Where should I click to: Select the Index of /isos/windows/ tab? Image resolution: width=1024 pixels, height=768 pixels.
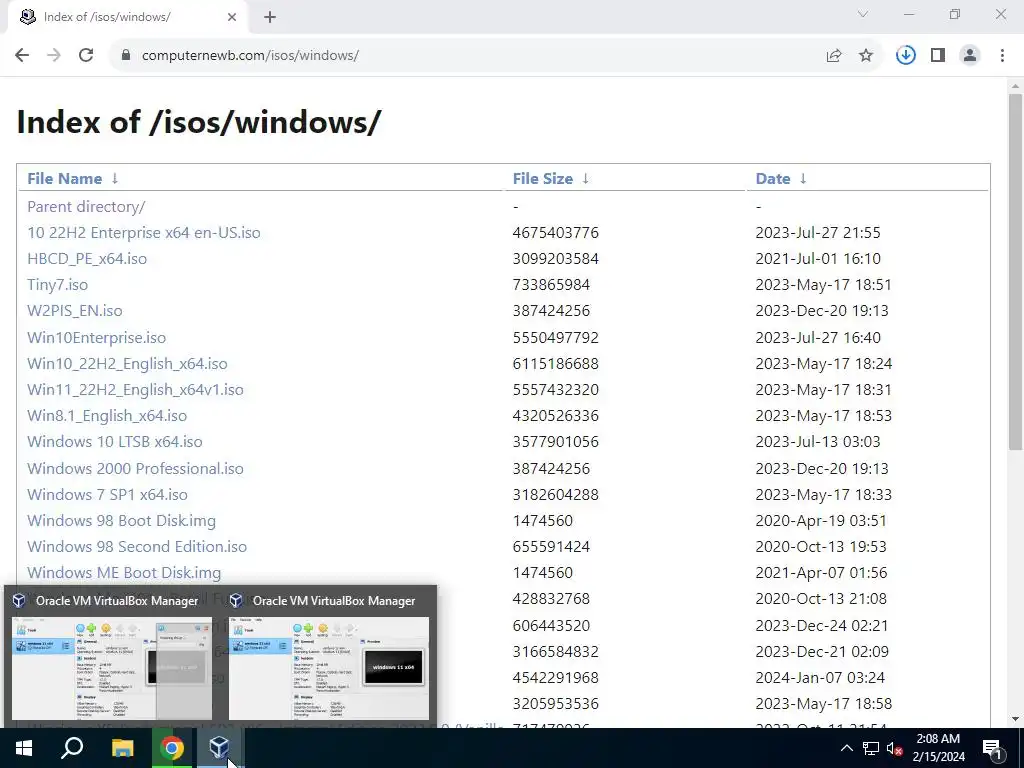point(127,17)
